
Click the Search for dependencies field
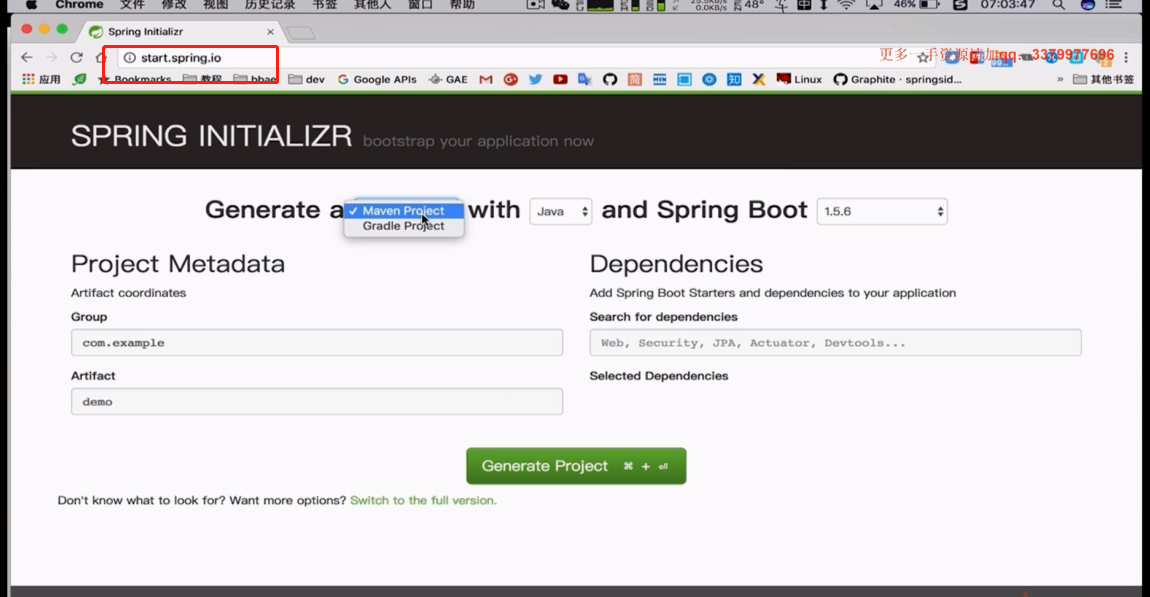click(x=835, y=343)
